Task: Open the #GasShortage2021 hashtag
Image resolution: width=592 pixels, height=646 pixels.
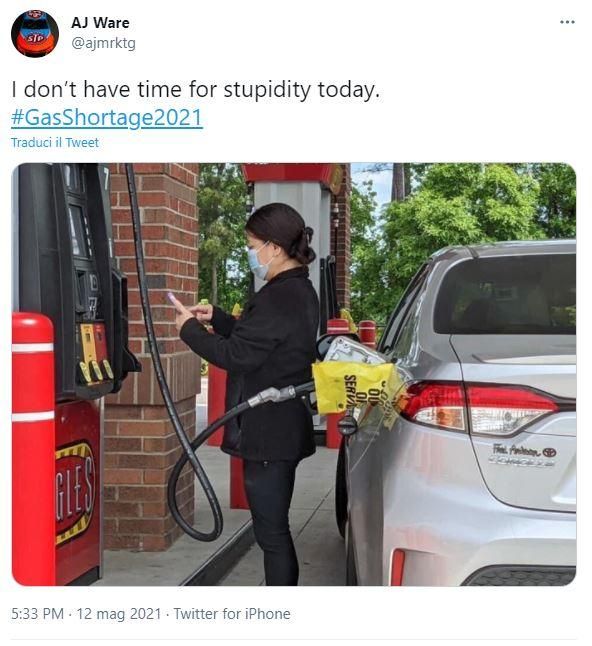Action: click(107, 117)
